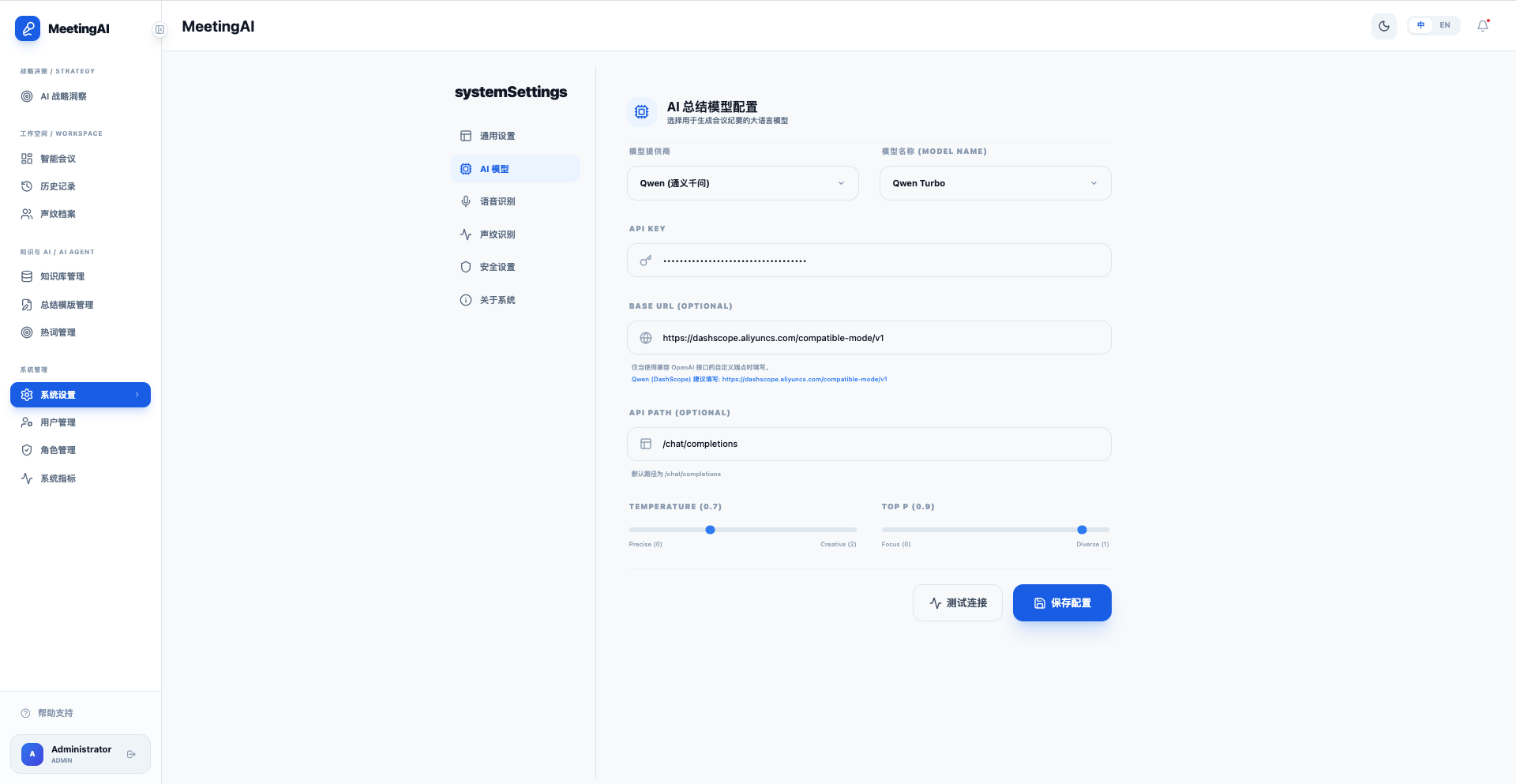Viewport: 1516px width, 784px height.
Task: Open 知识库管理 in the sidebar
Action: pos(62,276)
